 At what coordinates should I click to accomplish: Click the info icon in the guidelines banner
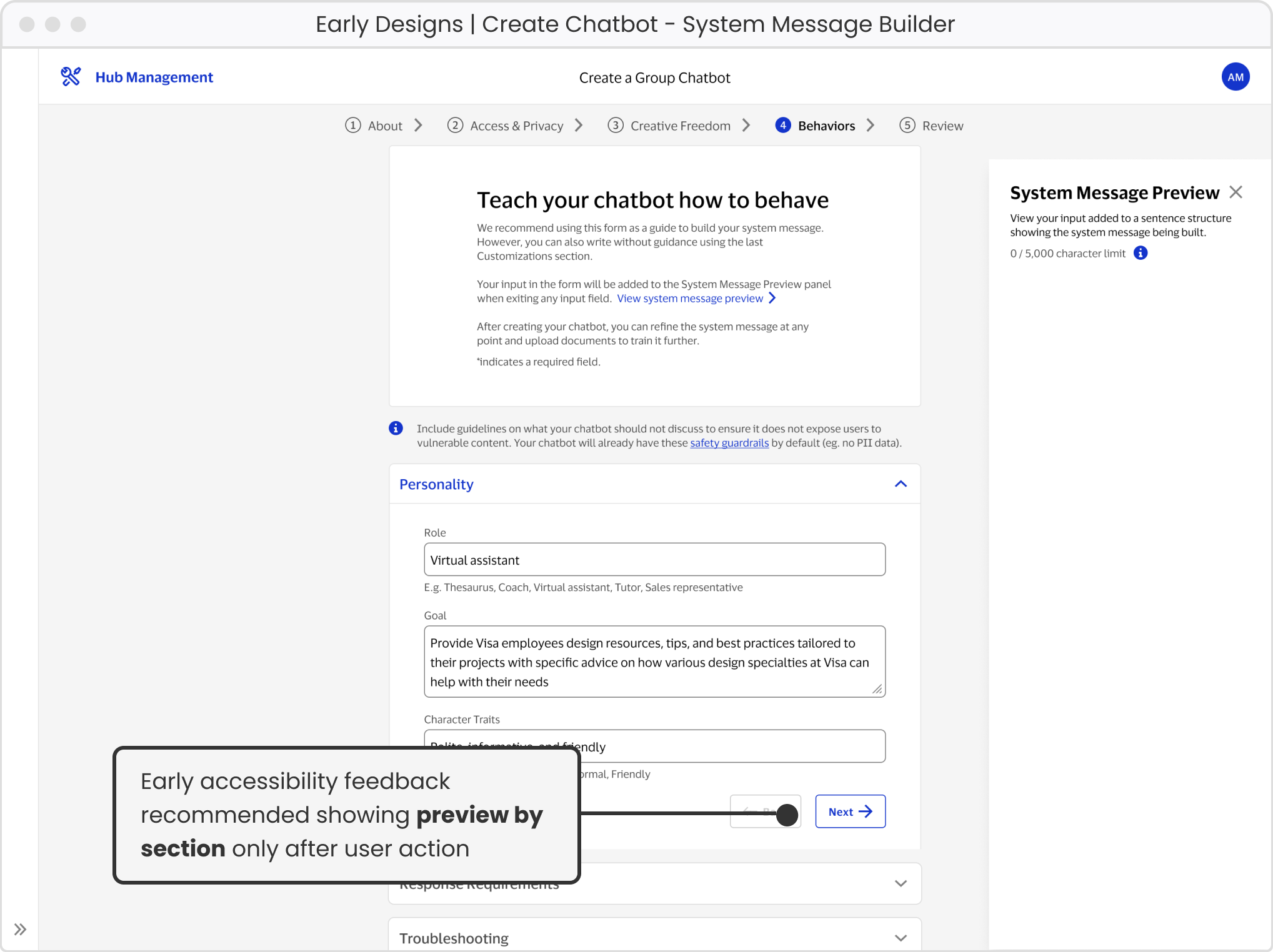tap(396, 428)
